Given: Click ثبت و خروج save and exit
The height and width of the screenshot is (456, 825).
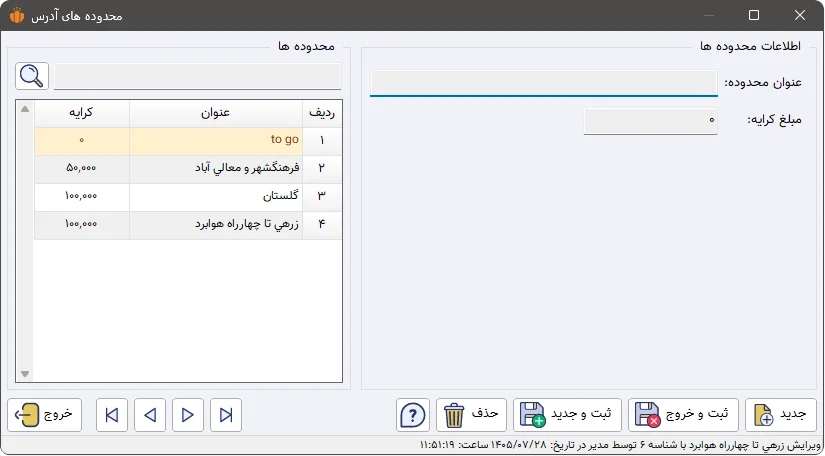Looking at the screenshot, I should 683,415.
